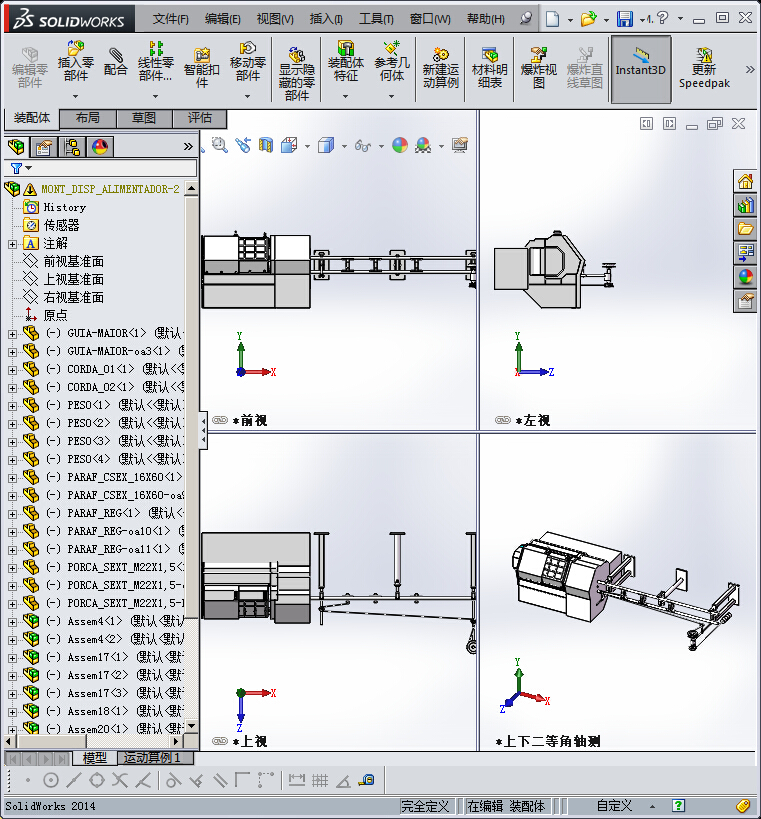
Task: Open 视图(V) menu
Action: (275, 19)
